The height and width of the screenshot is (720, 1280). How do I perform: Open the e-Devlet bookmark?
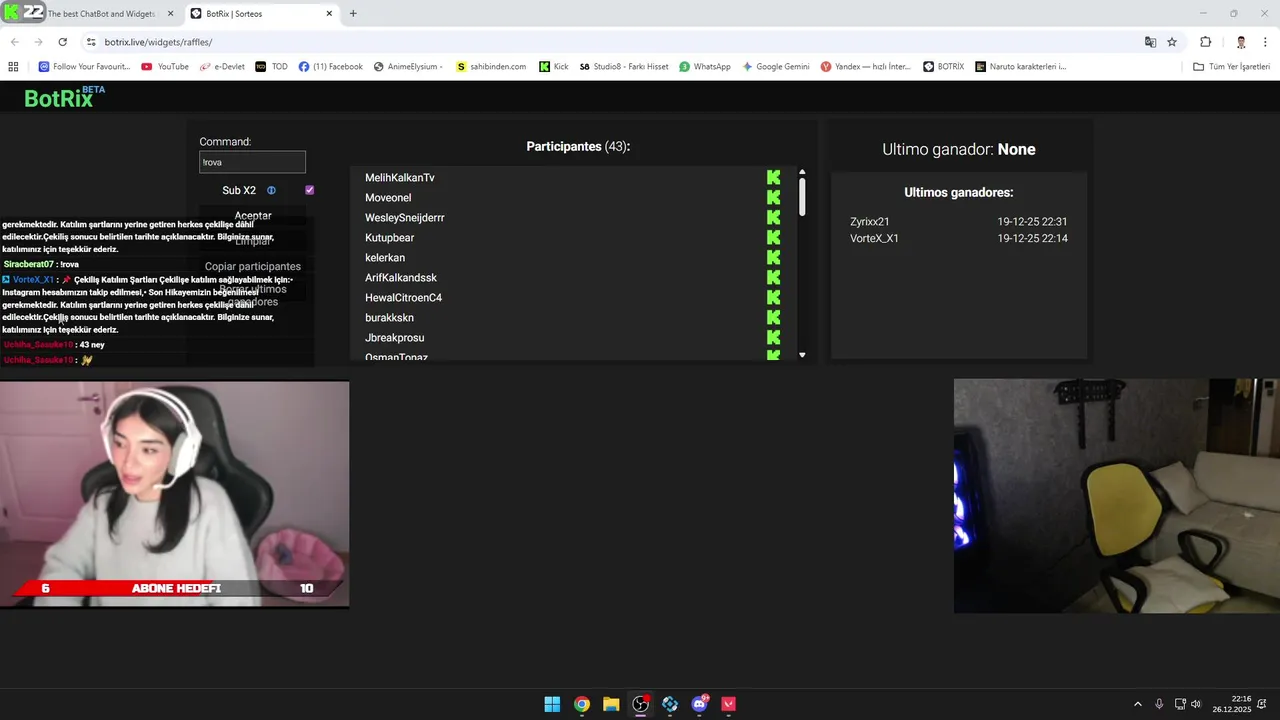222,67
